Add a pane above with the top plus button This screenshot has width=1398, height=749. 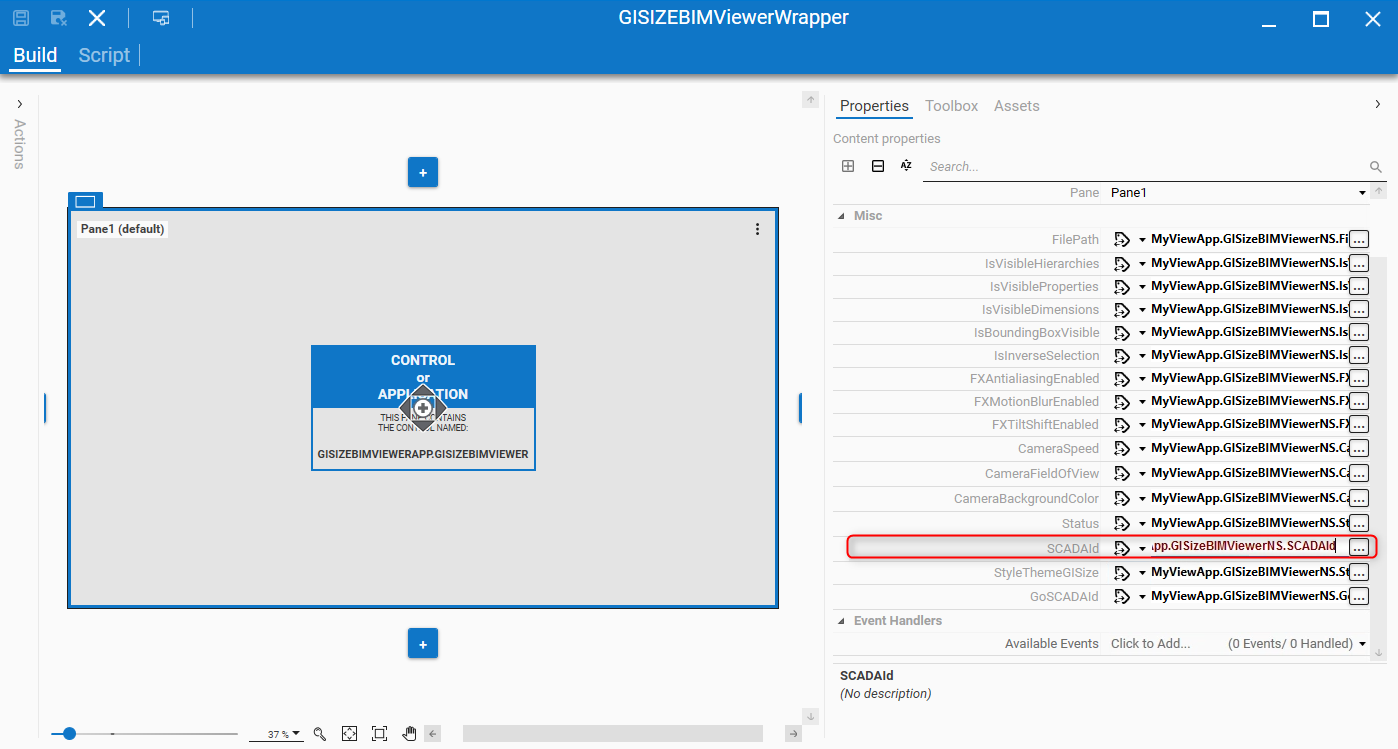[423, 172]
